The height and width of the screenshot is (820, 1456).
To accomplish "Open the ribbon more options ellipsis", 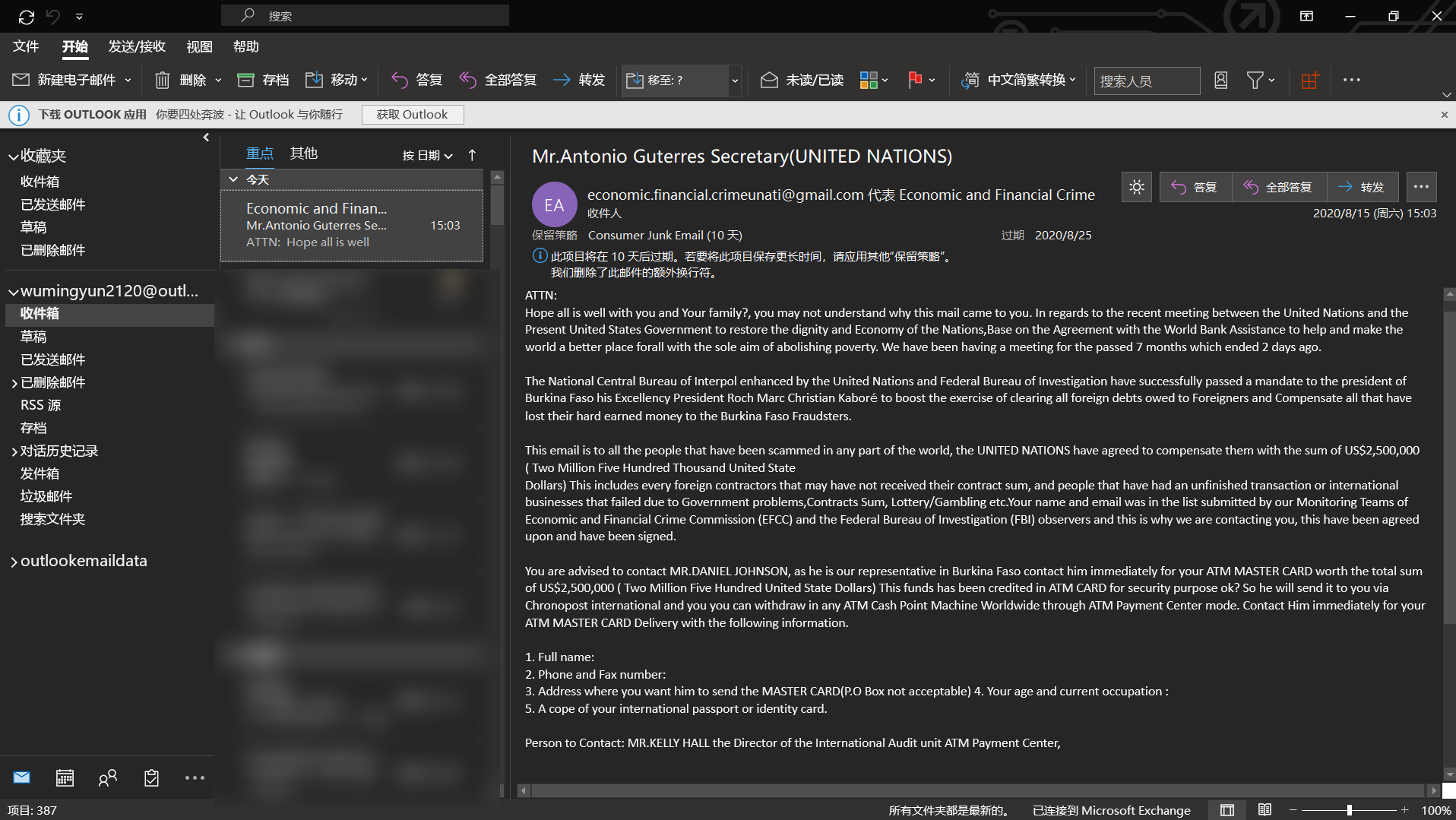I will coord(1352,80).
